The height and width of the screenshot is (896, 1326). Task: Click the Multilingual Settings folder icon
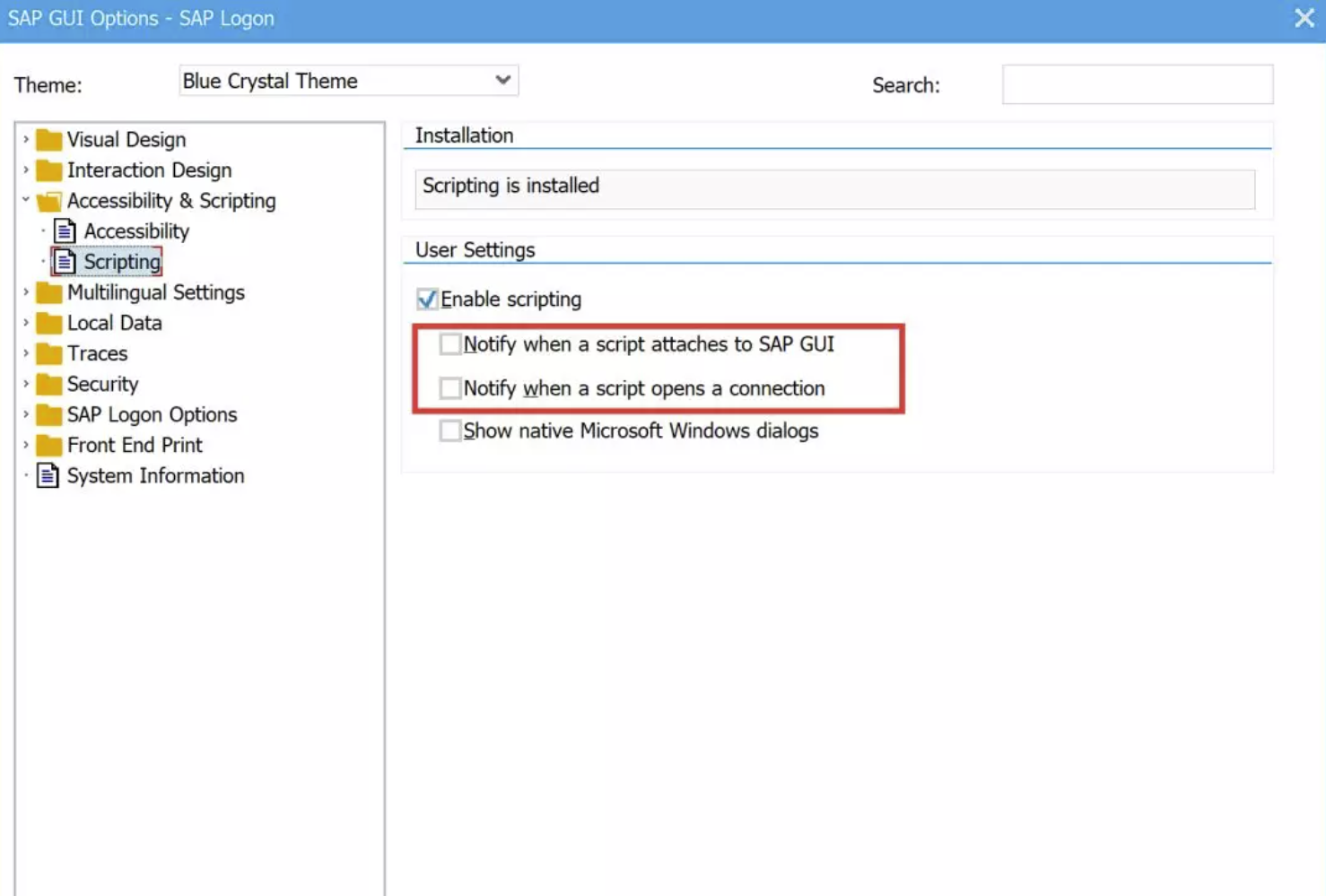[48, 292]
